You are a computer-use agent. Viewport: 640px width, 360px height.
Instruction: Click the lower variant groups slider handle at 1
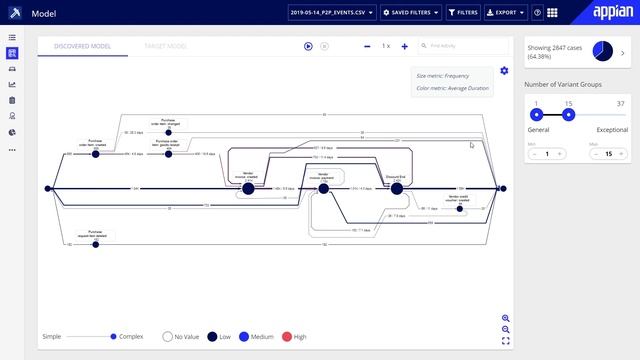pyautogui.click(x=537, y=115)
